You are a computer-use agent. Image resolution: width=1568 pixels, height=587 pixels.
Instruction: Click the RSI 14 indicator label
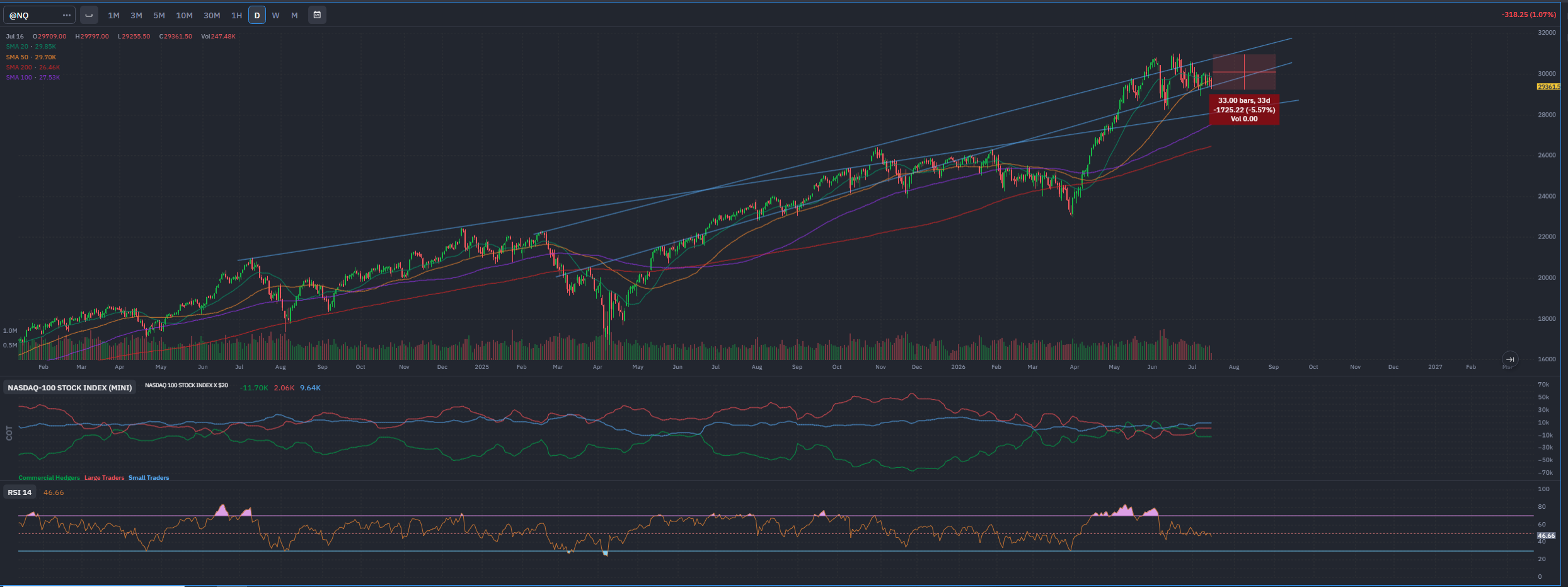20,492
